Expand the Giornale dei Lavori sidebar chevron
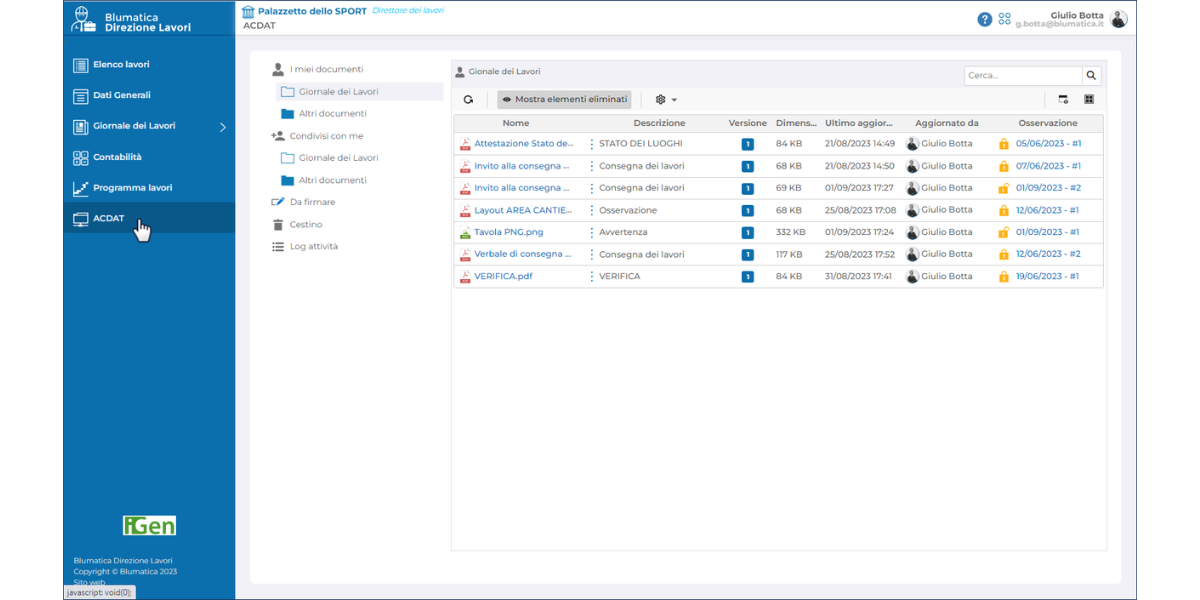The width and height of the screenshot is (1200, 600). (222, 127)
